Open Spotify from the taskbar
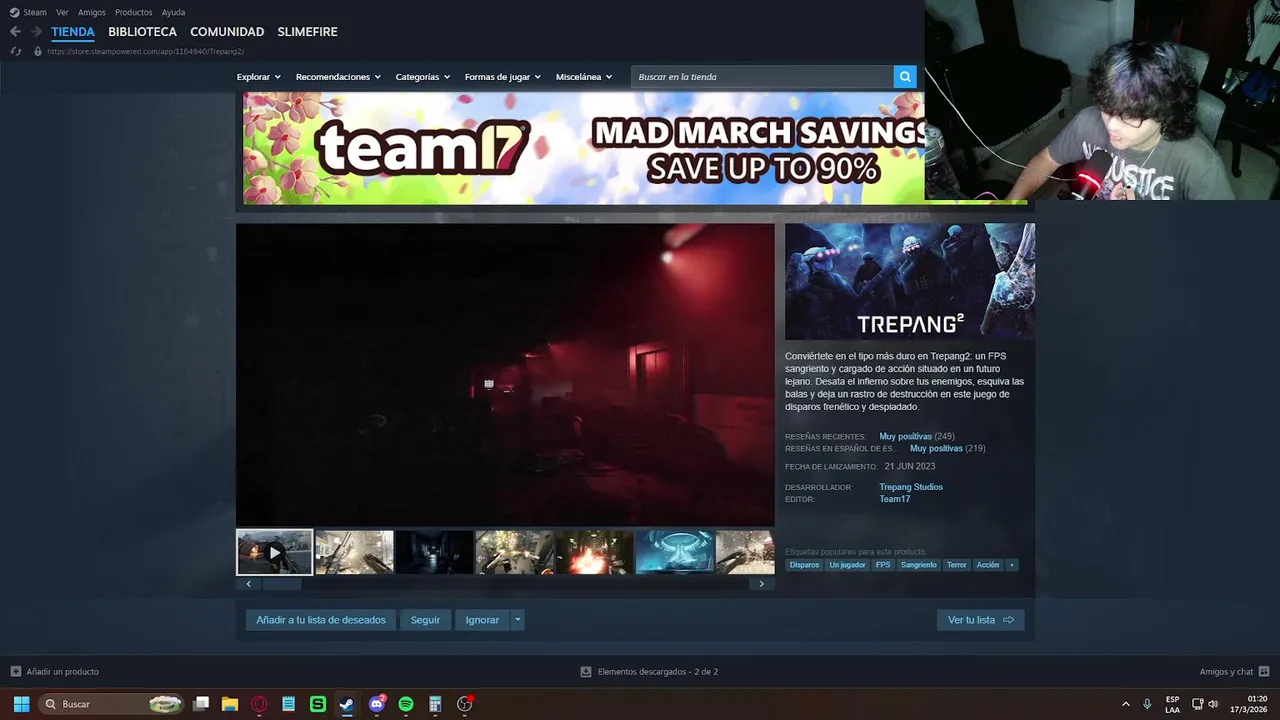 (406, 704)
